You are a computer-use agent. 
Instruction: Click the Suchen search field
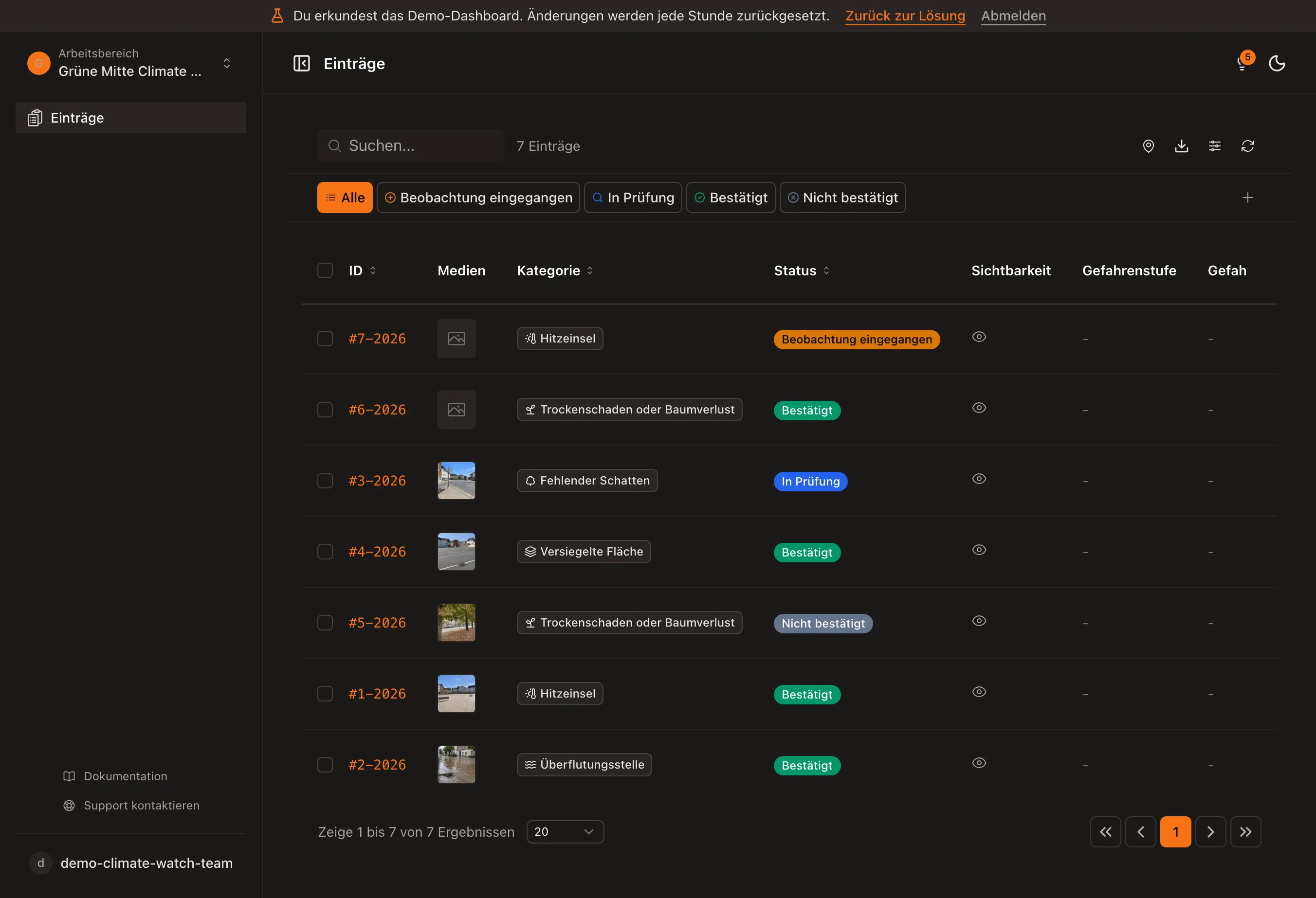point(411,146)
